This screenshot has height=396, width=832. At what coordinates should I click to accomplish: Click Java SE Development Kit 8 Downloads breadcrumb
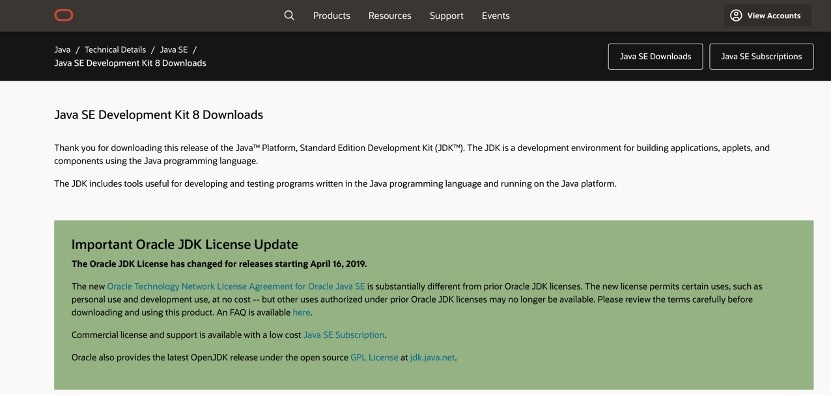click(x=130, y=63)
